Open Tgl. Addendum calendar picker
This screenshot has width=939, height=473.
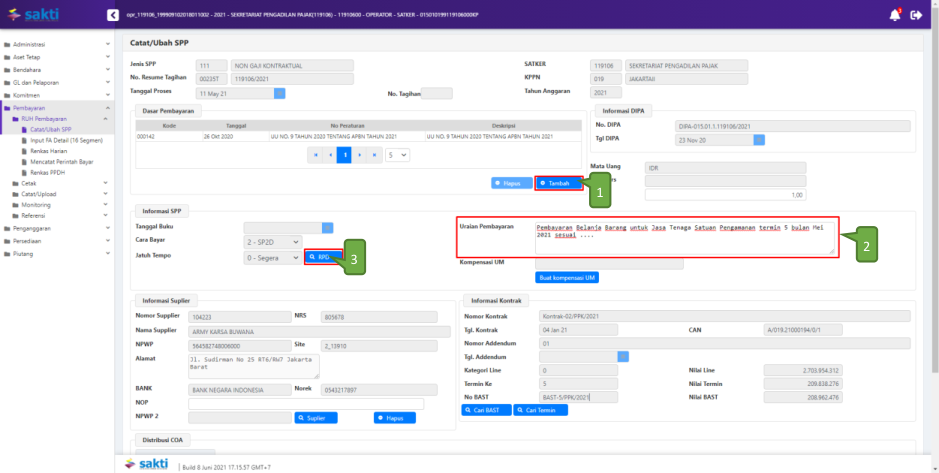(624, 356)
